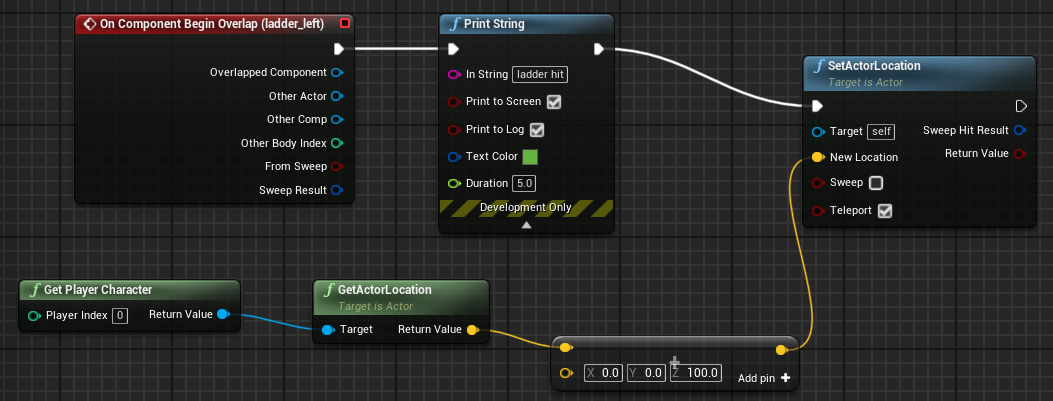This screenshot has width=1053, height=401.
Task: Click the Overlapped Component output pin
Action: pos(337,73)
